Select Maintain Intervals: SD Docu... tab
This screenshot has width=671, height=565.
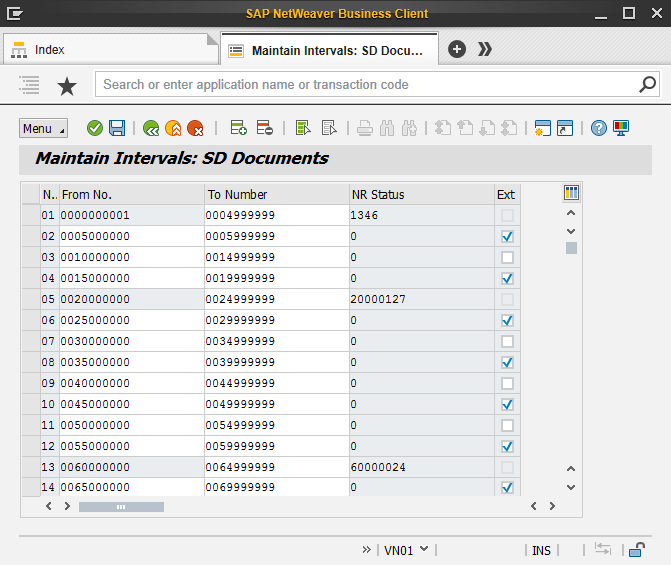pos(330,50)
